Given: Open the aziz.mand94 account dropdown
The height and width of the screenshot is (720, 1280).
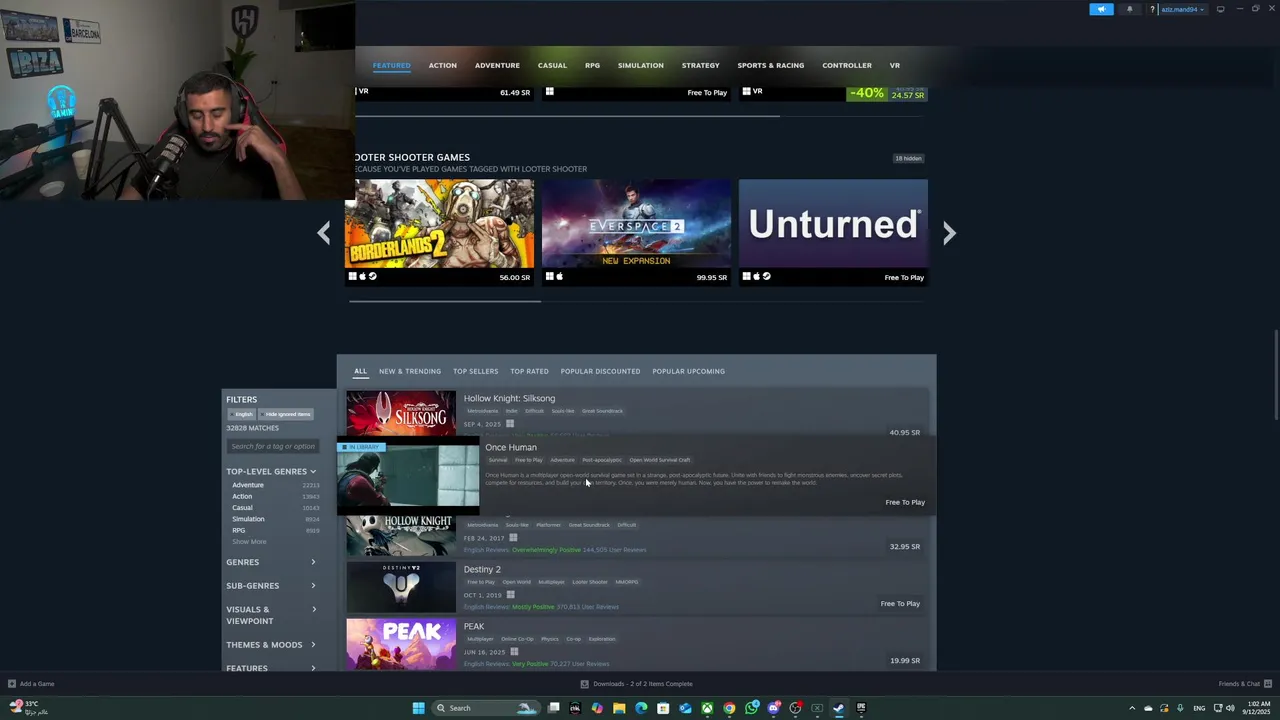Looking at the screenshot, I should coord(1183,9).
